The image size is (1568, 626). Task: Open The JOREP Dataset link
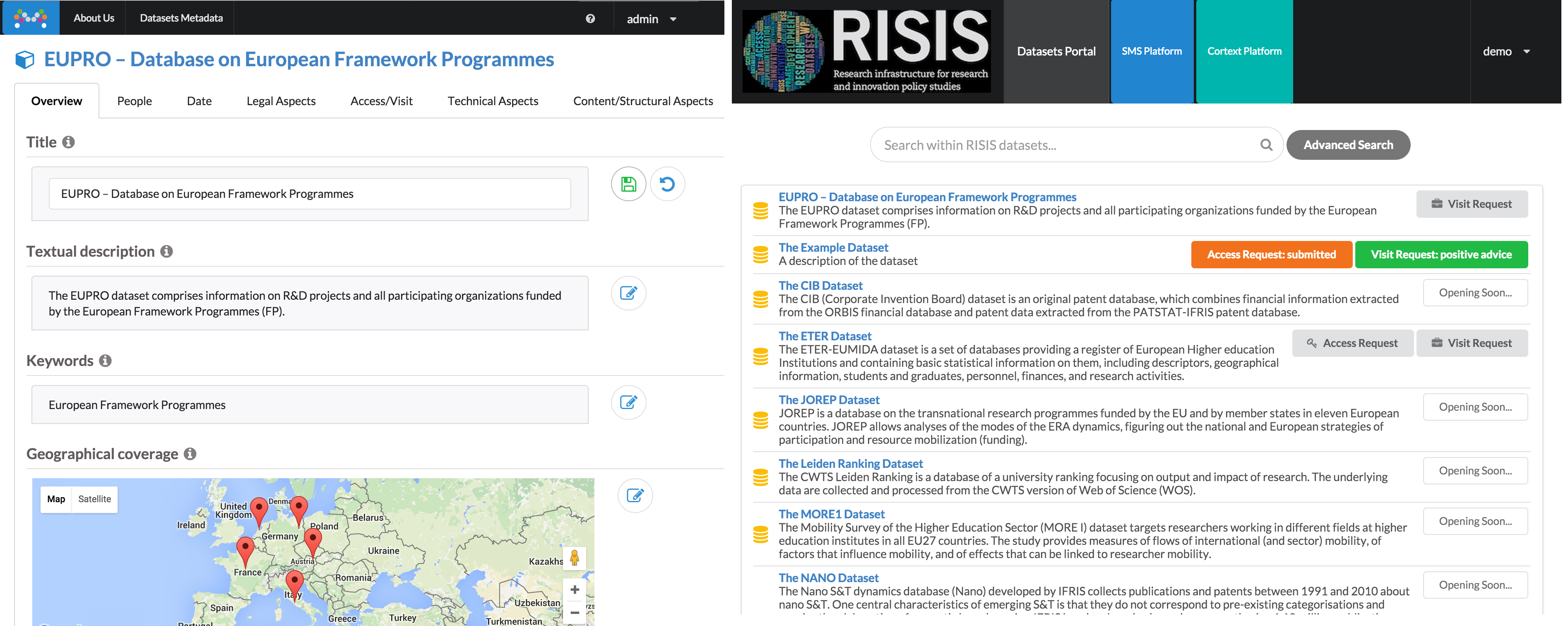click(829, 400)
